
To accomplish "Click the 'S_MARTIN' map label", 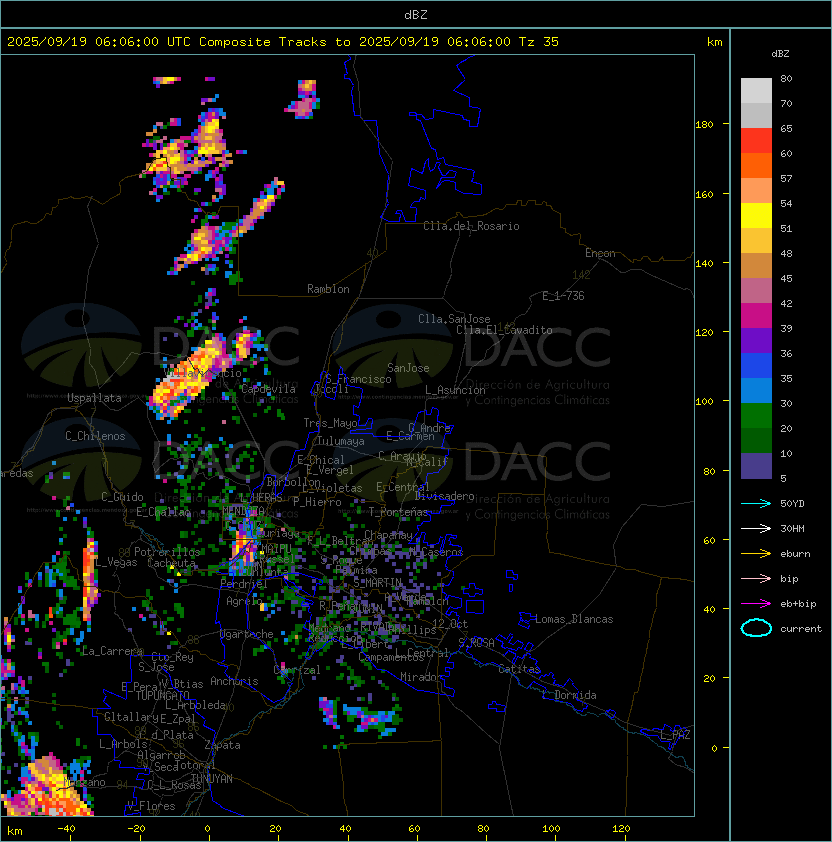I will point(378,583).
